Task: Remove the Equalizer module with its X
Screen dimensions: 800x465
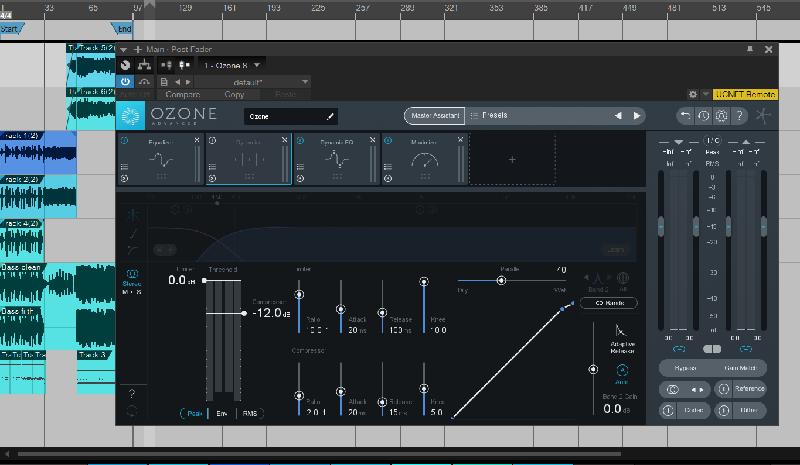Action: coord(197,140)
